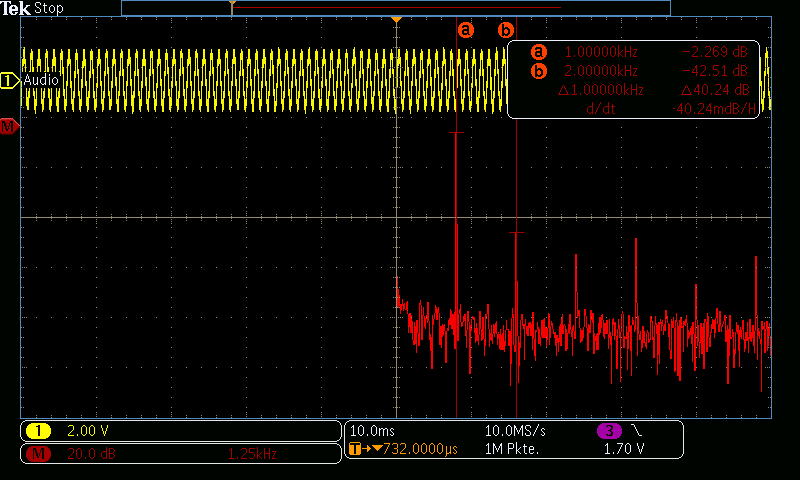The image size is (800, 480).
Task: Click the red math M badge
Action: [38, 453]
